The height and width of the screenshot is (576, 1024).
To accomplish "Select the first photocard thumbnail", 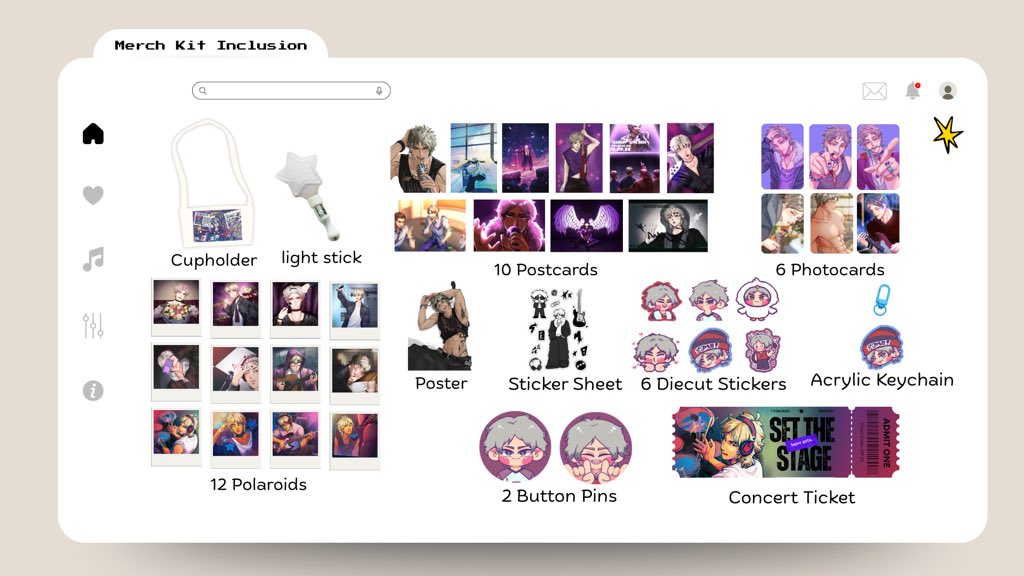I will click(782, 157).
